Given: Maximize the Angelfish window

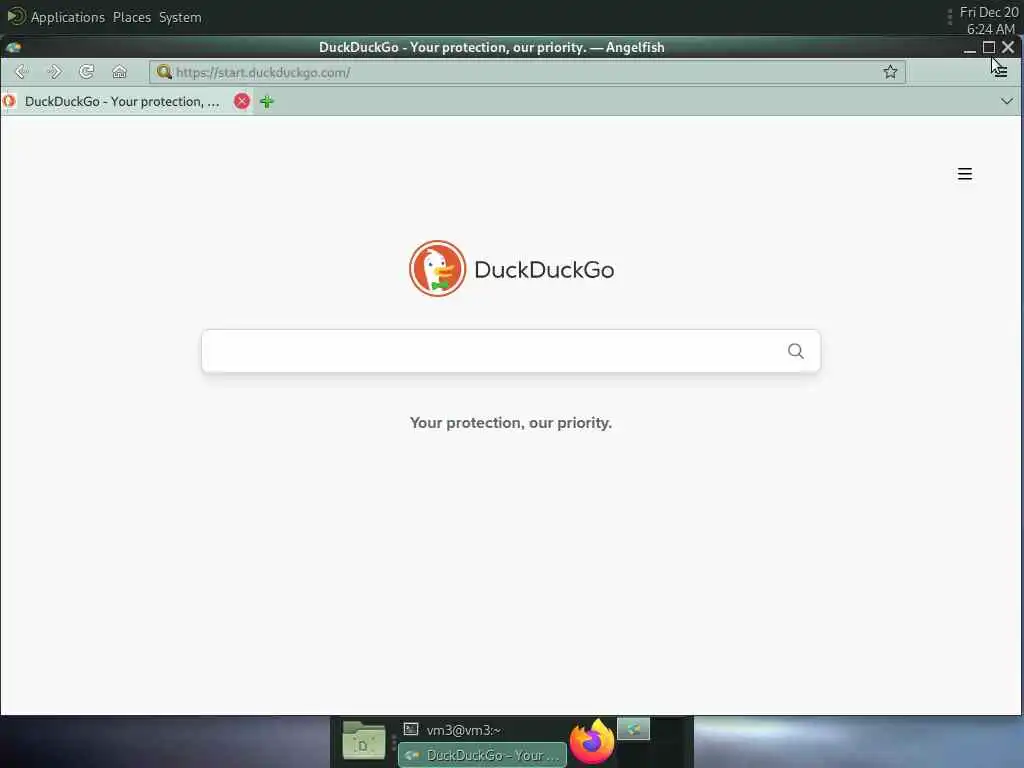Looking at the screenshot, I should [989, 47].
